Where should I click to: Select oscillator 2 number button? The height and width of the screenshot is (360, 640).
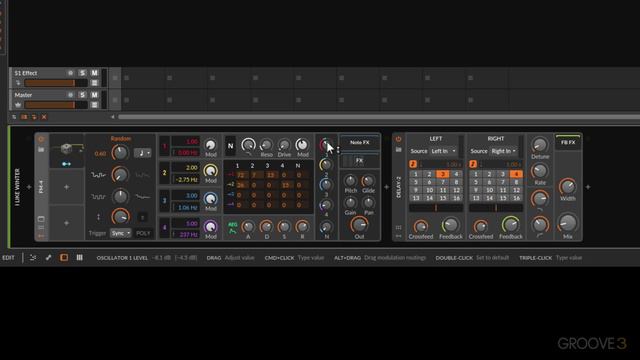[164, 173]
